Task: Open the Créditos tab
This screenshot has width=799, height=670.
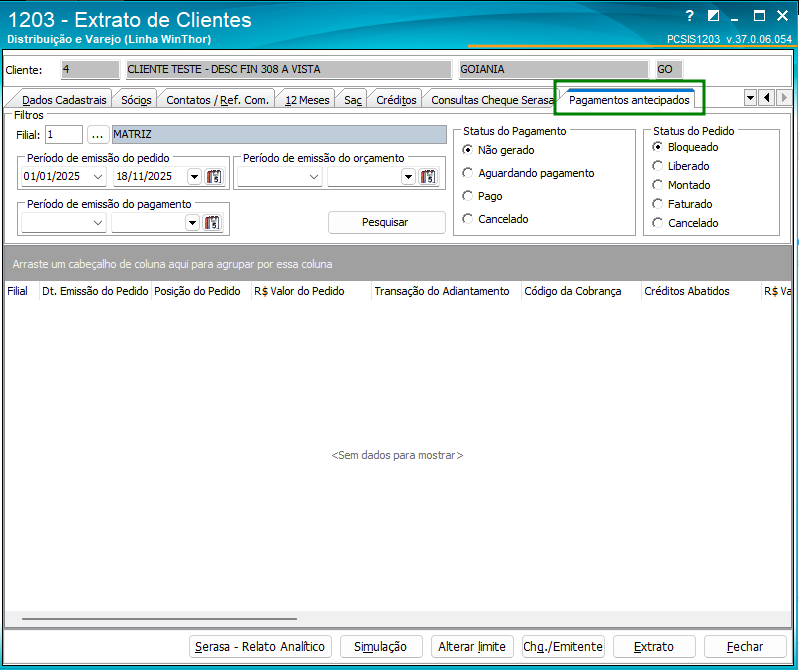Action: click(396, 100)
